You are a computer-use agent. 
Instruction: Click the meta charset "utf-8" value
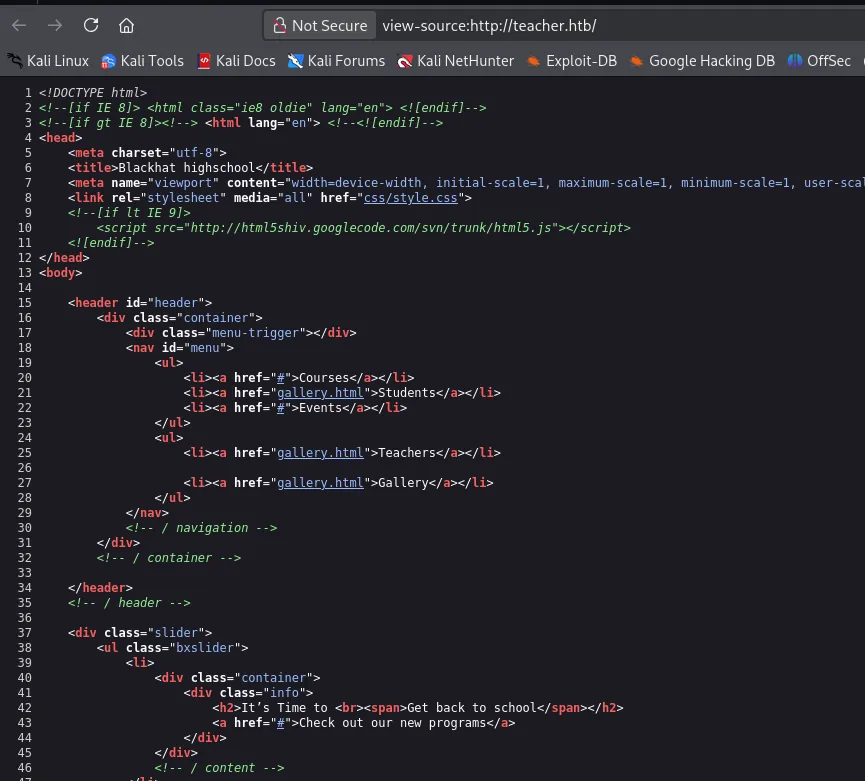(x=194, y=153)
